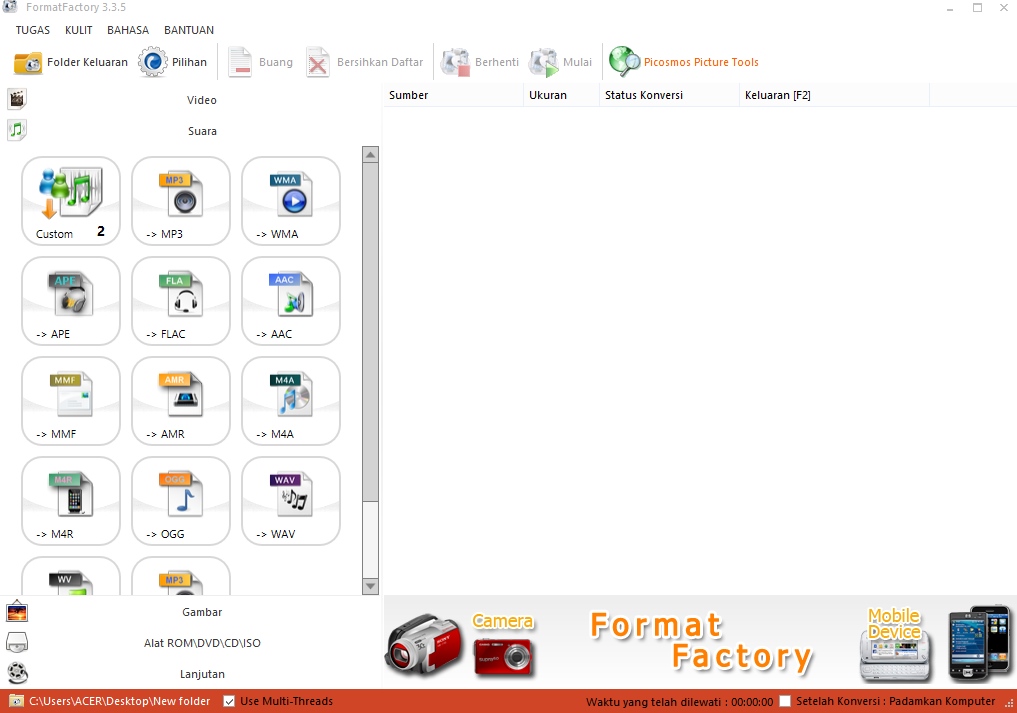
Task: Open the Folder Keluaran output folder
Action: point(71,62)
